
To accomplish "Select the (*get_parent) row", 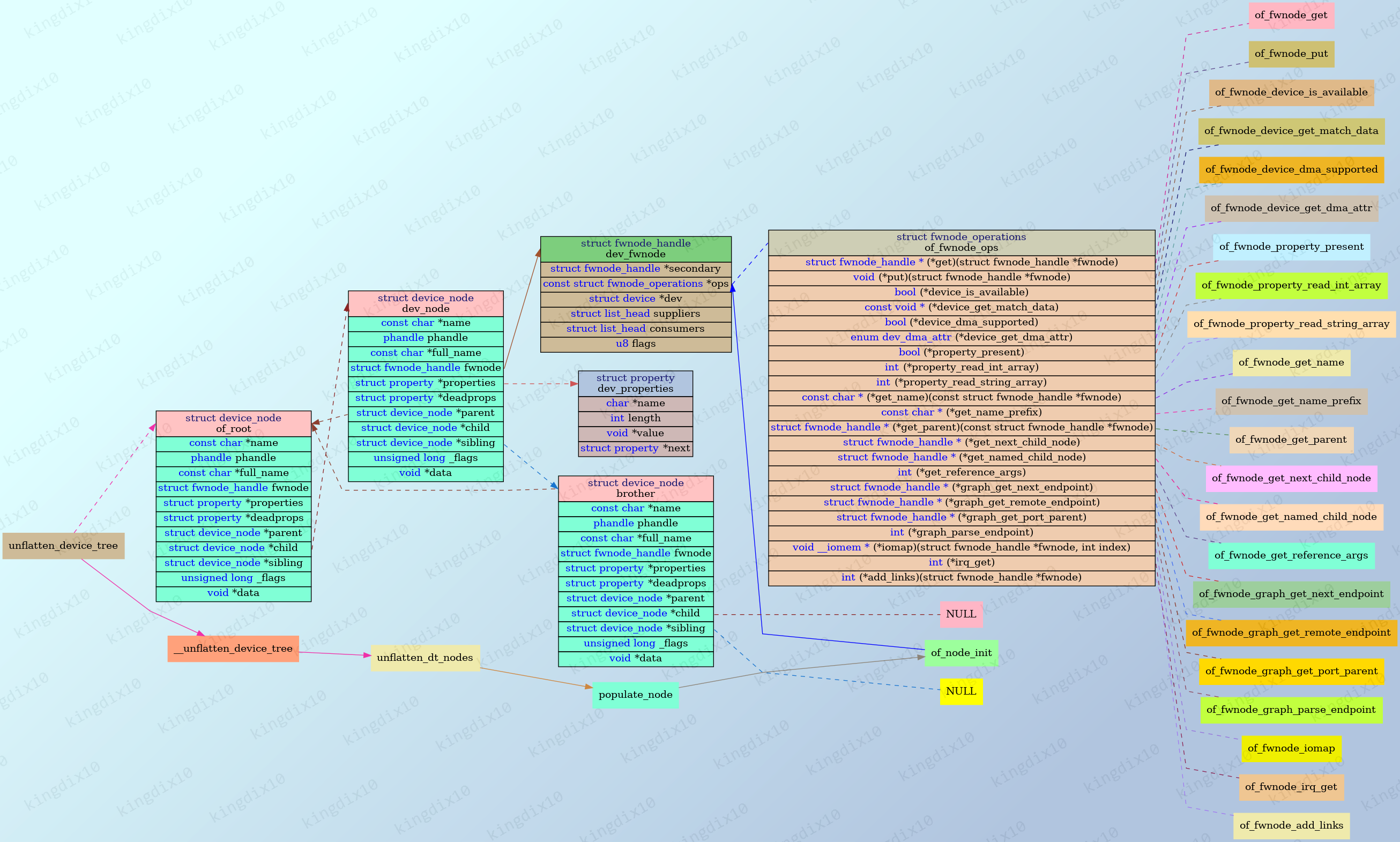I will pyautogui.click(x=962, y=428).
